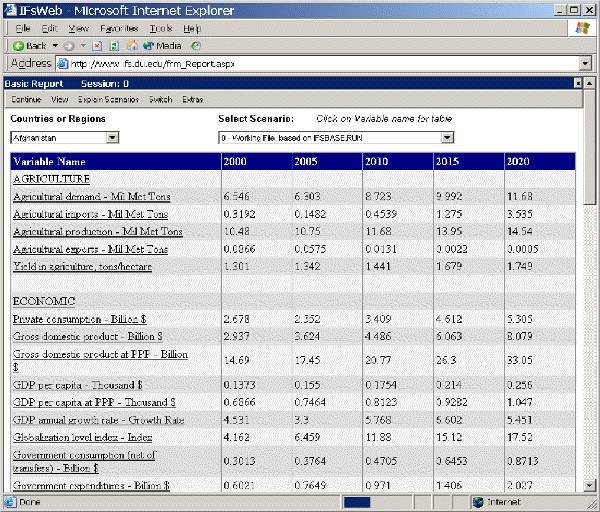
Task: Open Yield in agriculture, tons/hectare link
Action: point(82,266)
